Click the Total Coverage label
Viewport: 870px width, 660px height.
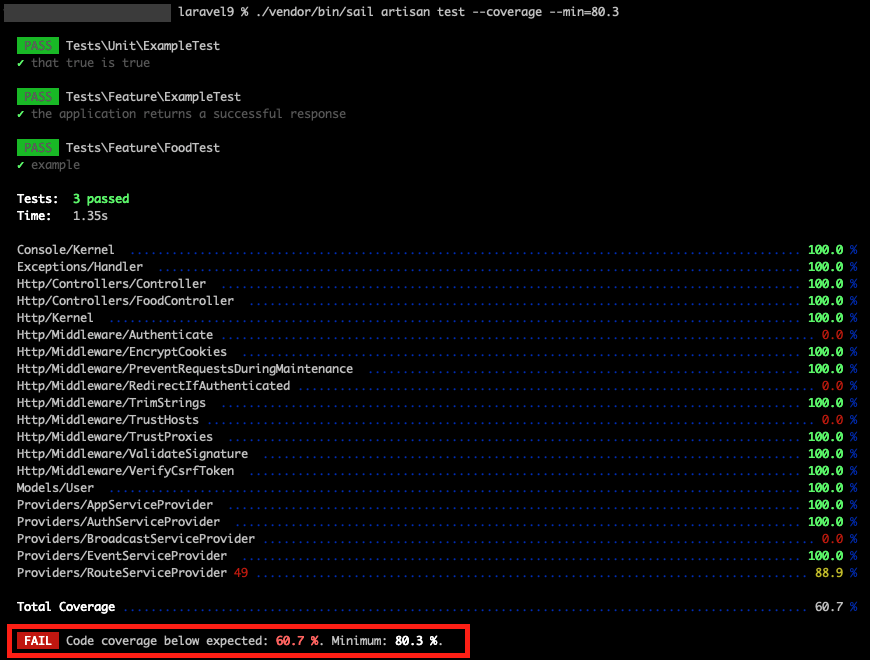coord(66,607)
